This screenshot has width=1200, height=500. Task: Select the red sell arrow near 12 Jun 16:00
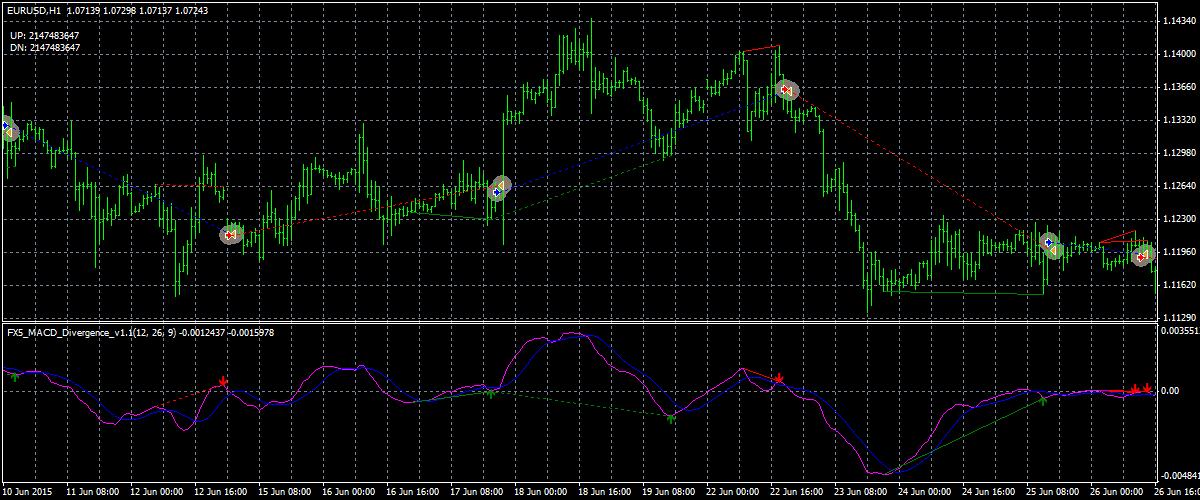(x=231, y=235)
